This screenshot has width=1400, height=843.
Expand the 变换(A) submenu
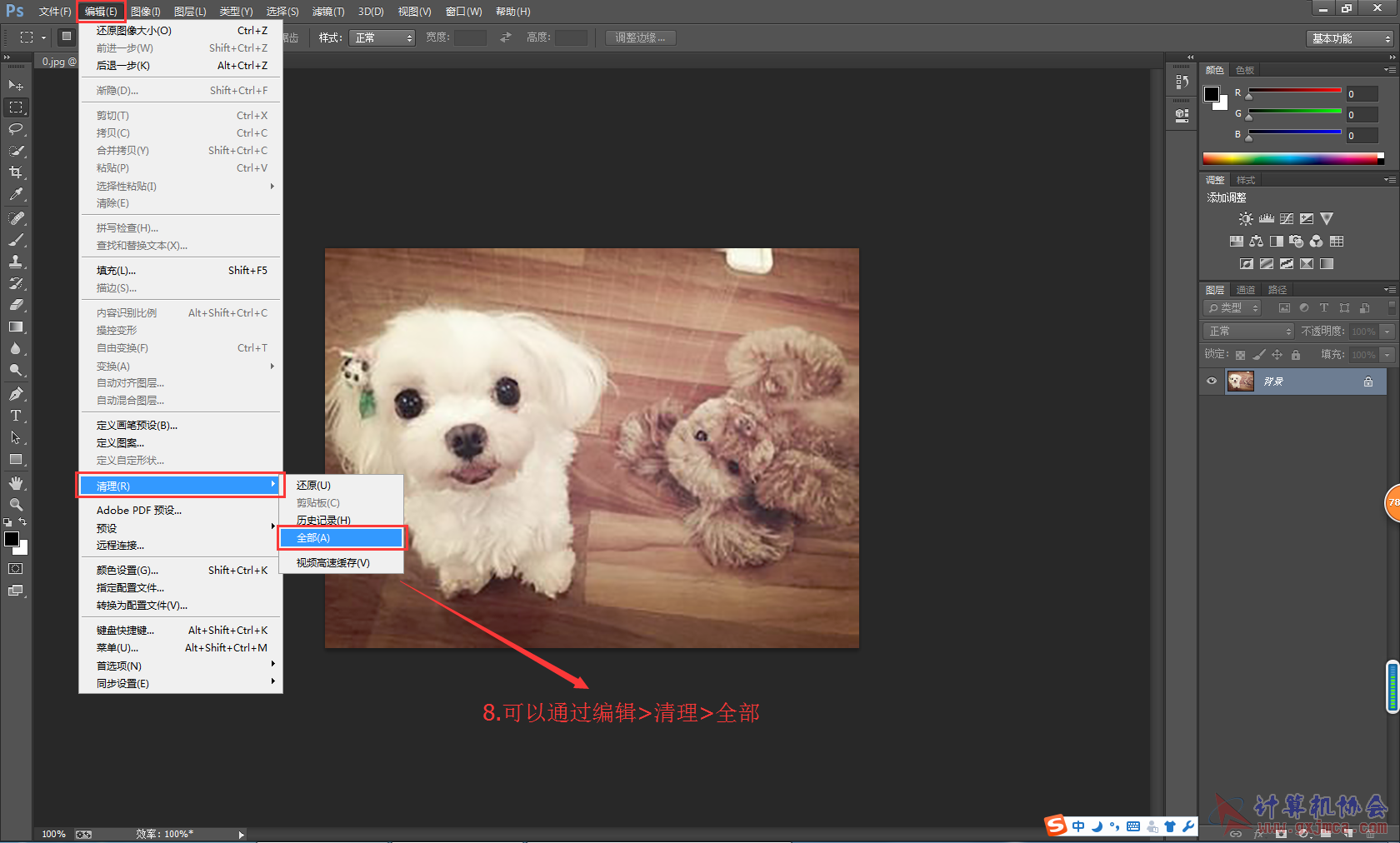[x=181, y=367]
